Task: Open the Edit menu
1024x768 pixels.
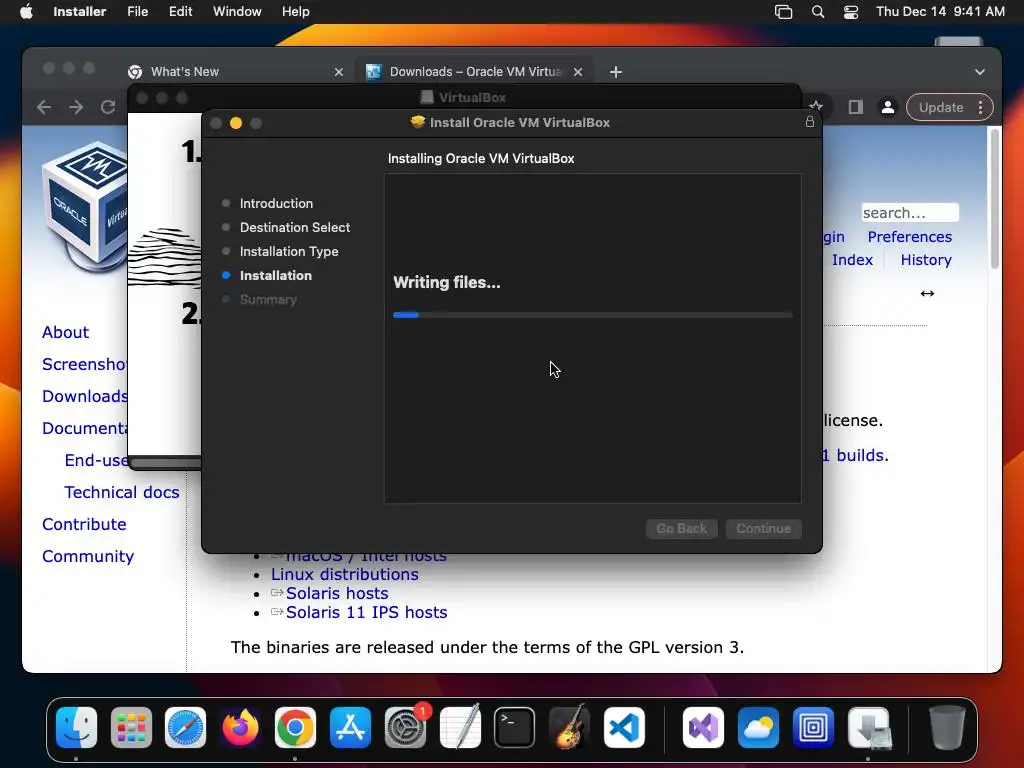Action: [180, 12]
